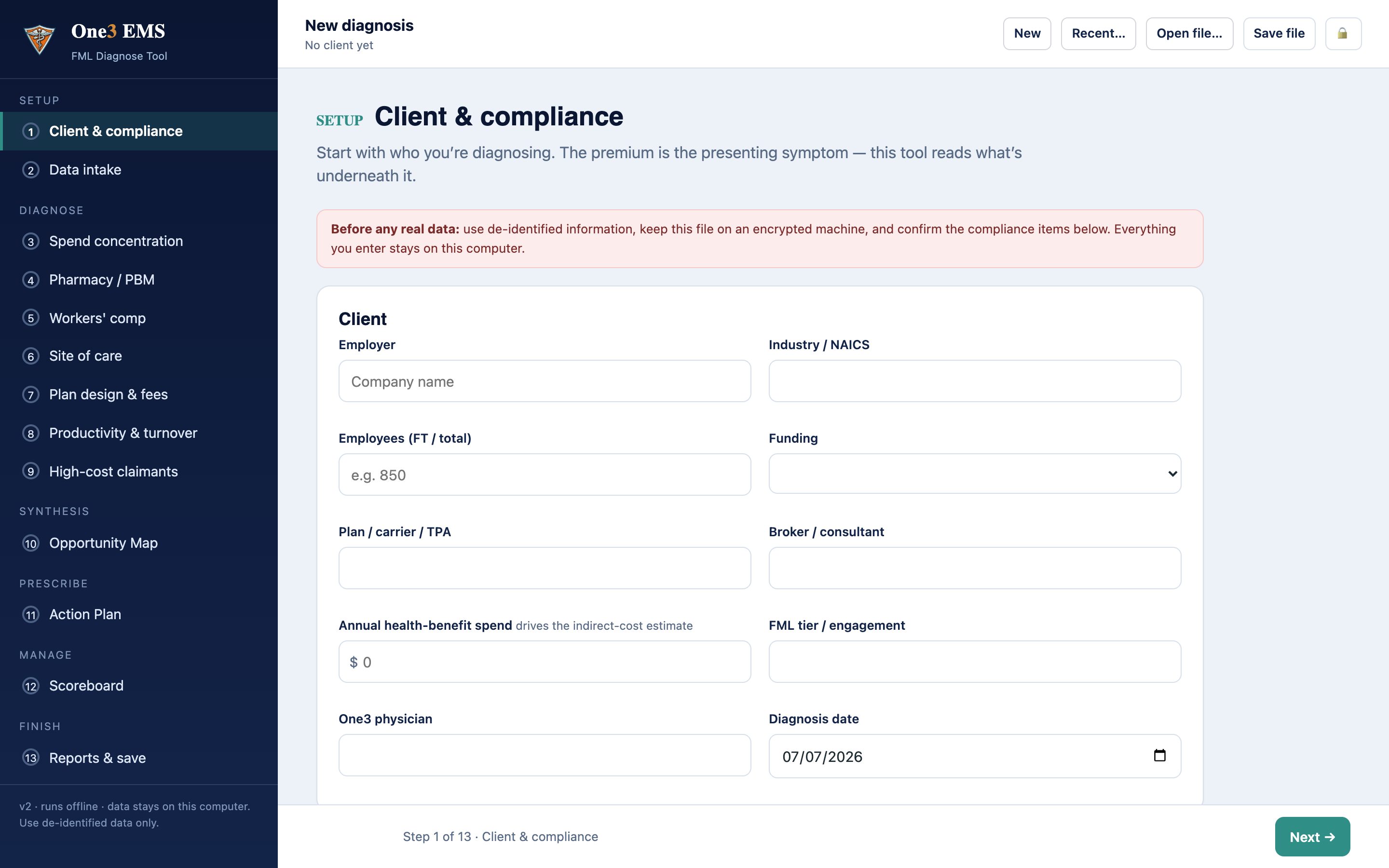
Task: Select High-cost claimants step
Action: [x=139, y=471]
